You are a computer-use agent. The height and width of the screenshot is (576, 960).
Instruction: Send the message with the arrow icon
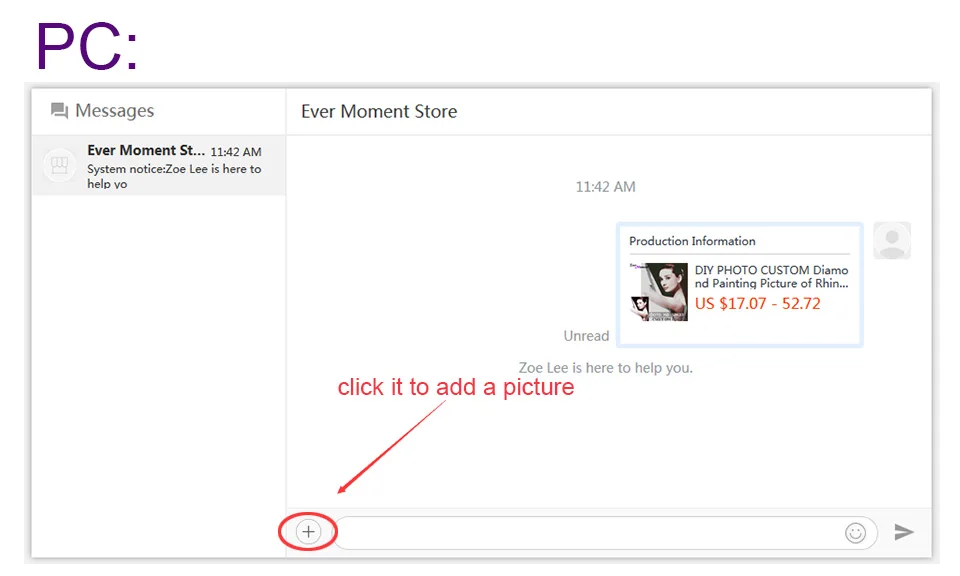pyautogui.click(x=904, y=532)
